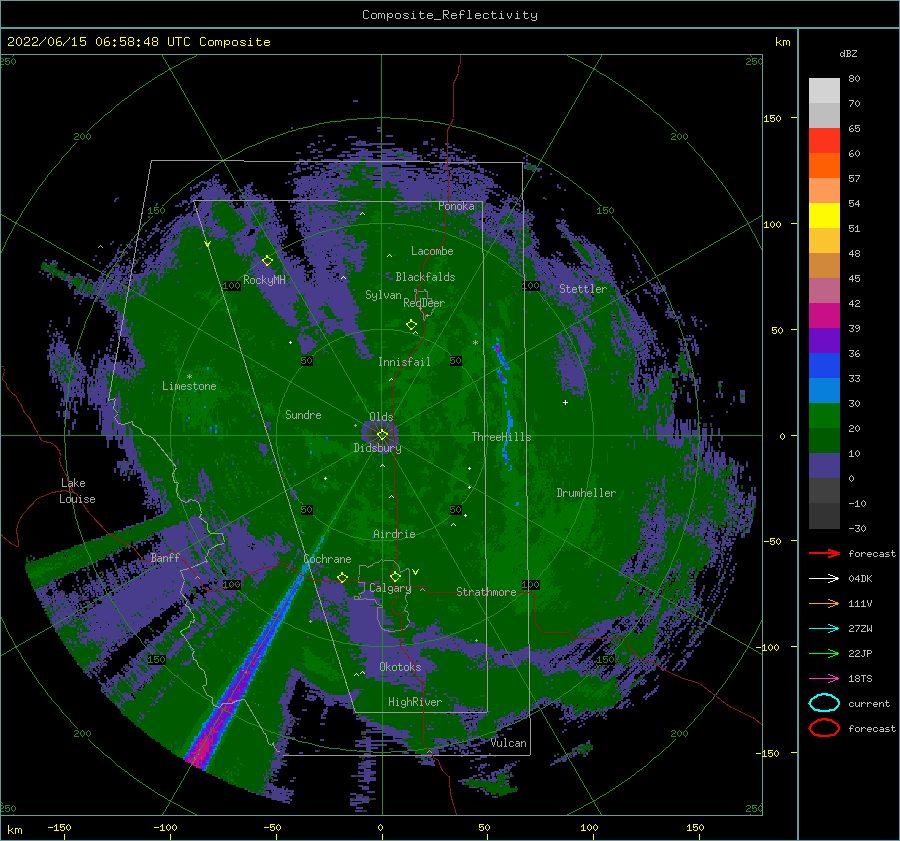Click the Sylvan label

coord(383,295)
